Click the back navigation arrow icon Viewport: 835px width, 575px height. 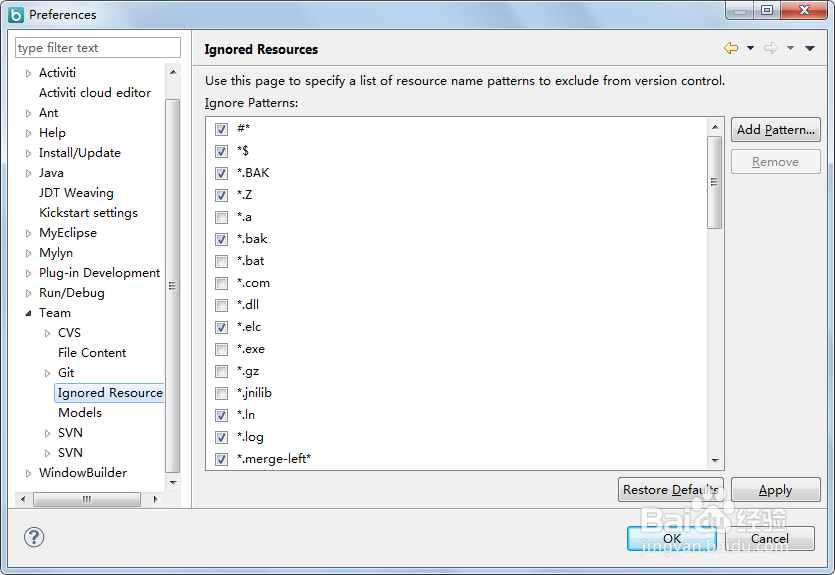point(731,48)
